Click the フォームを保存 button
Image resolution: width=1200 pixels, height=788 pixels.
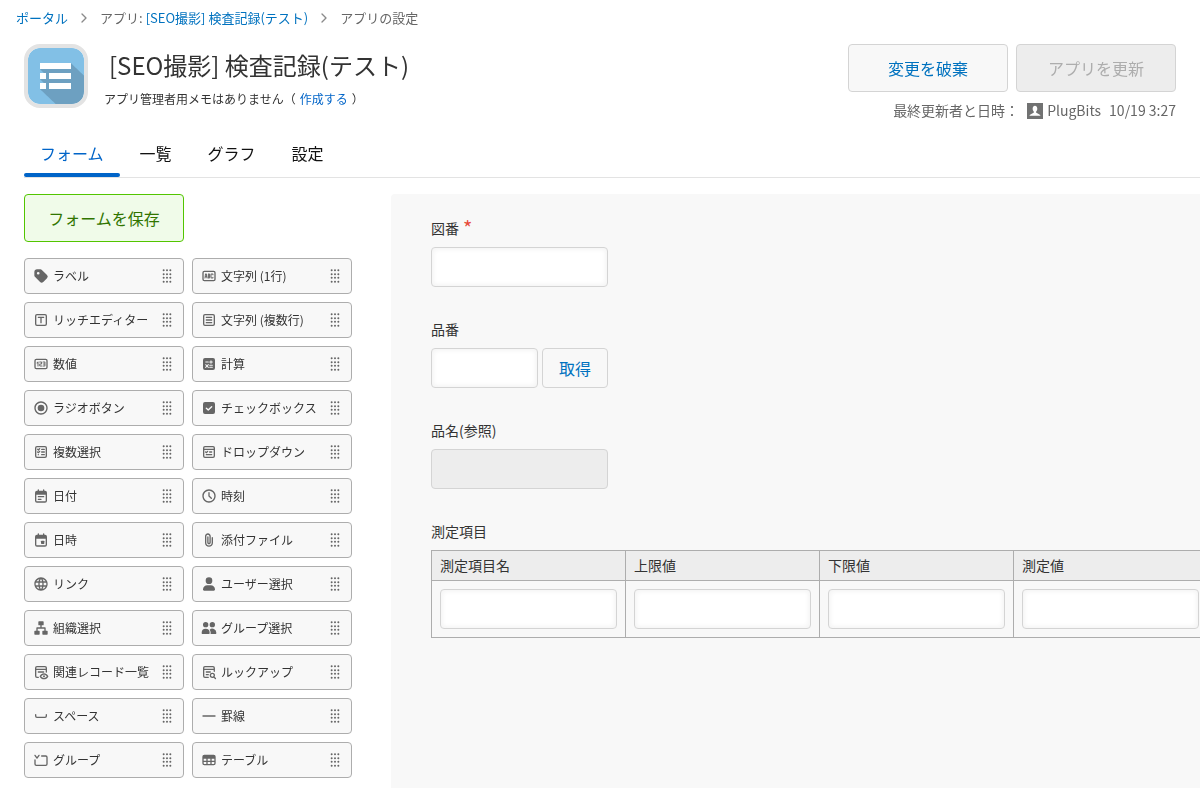[x=104, y=218]
